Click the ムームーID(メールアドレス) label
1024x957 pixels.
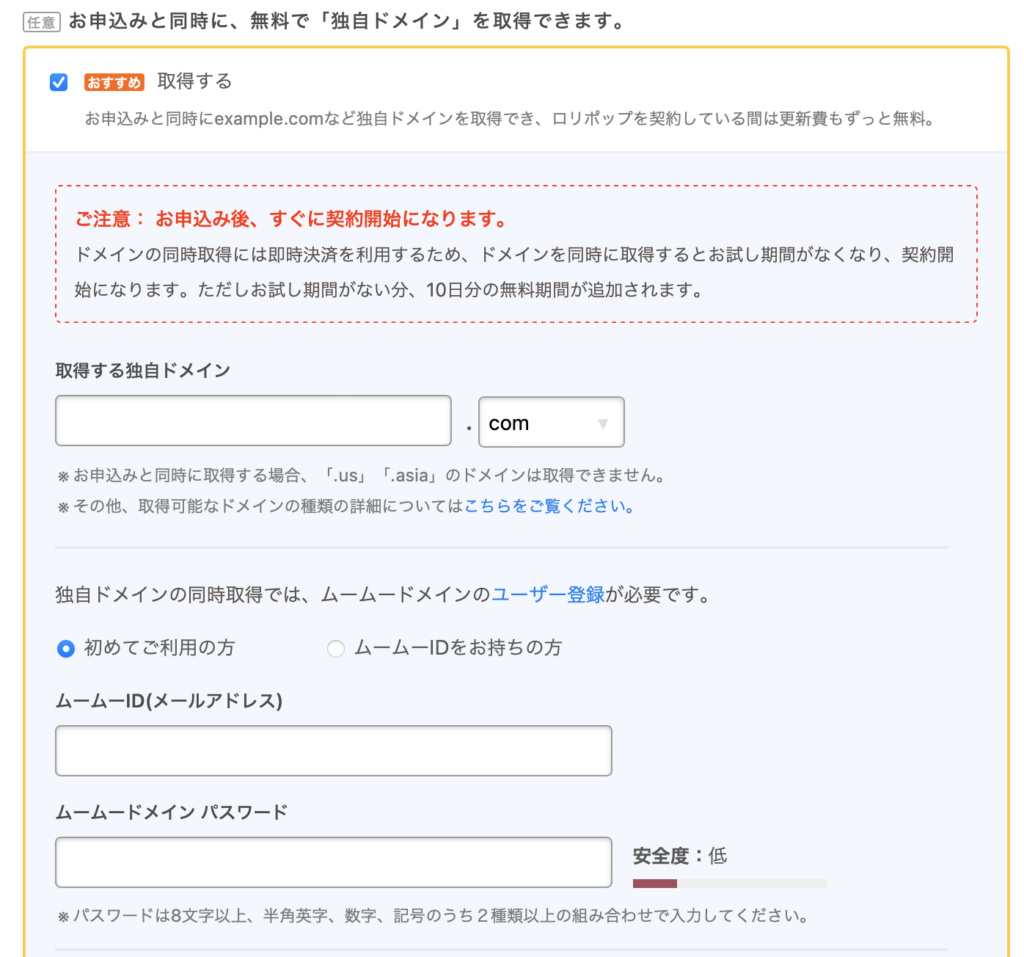click(169, 701)
